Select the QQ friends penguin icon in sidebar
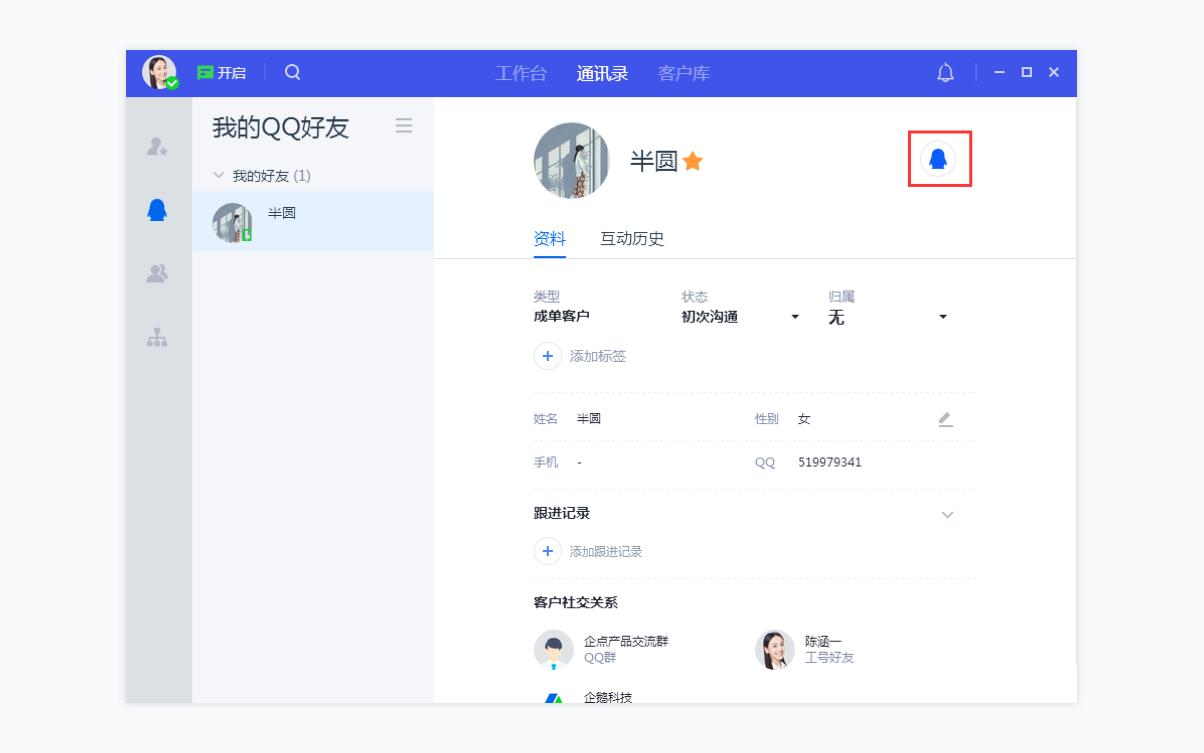Image resolution: width=1204 pixels, height=753 pixels. 157,208
